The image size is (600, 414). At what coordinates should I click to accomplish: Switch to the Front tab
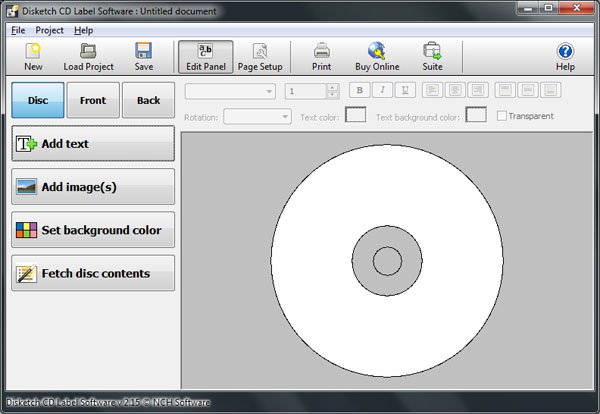click(x=93, y=100)
